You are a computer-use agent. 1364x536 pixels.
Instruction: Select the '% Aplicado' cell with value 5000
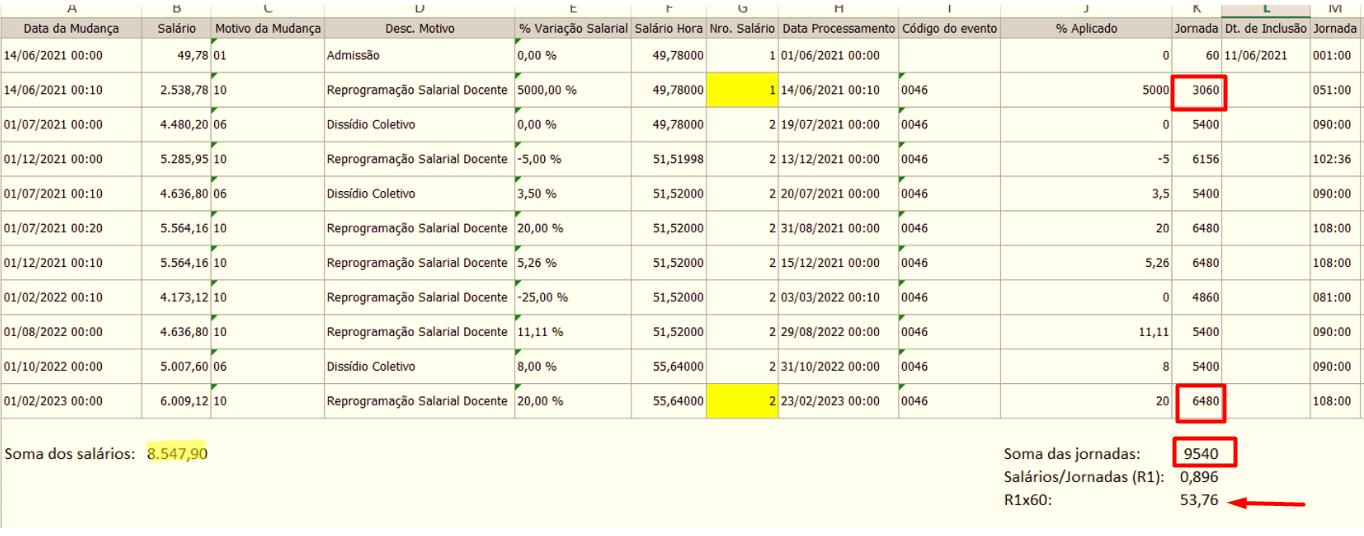[x=1086, y=90]
